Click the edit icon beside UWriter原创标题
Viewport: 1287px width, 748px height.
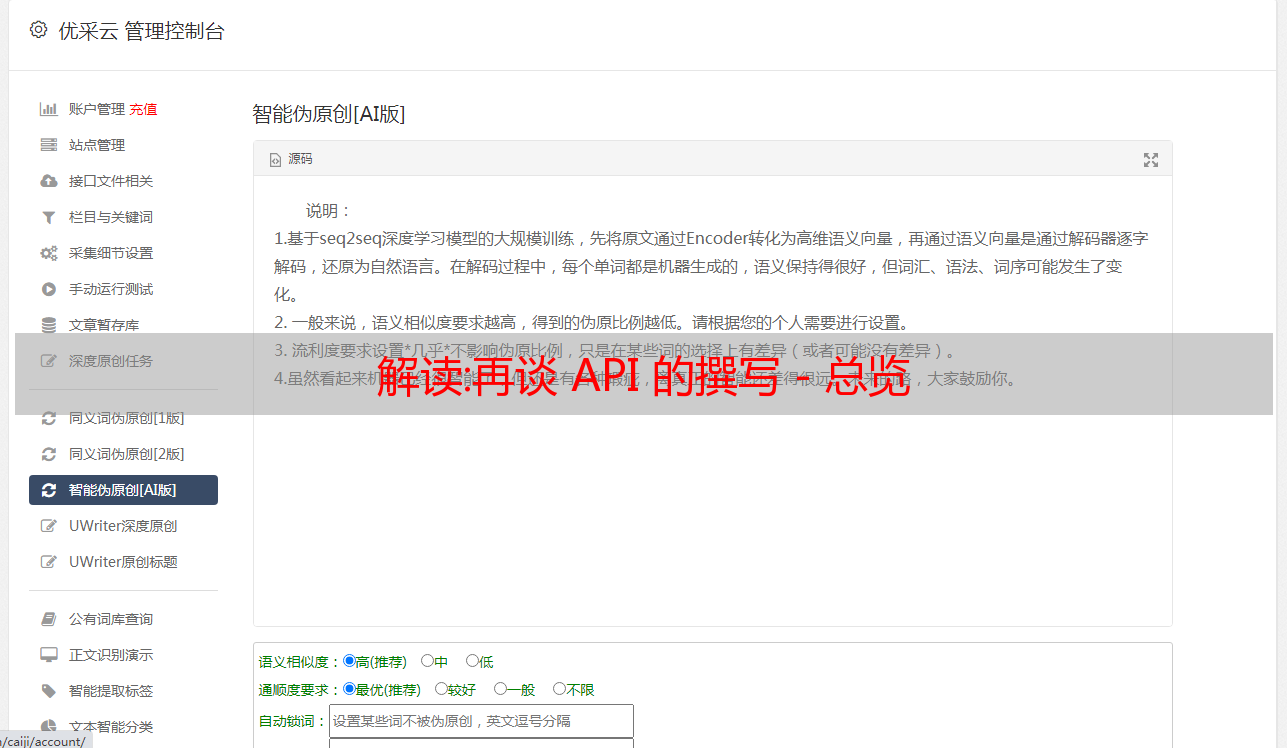coord(48,562)
